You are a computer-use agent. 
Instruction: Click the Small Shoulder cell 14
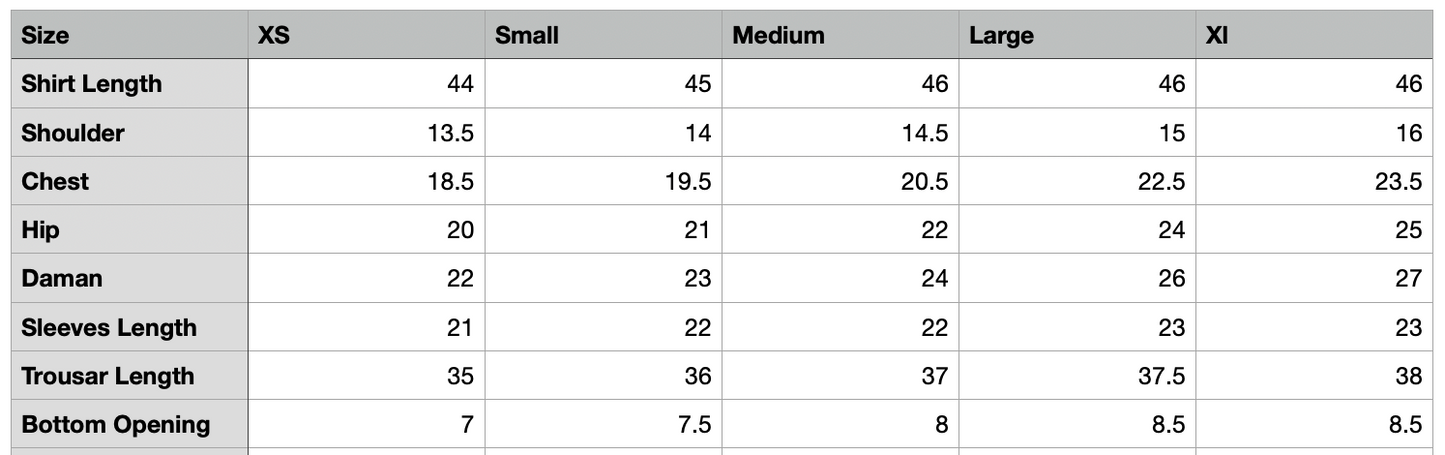[603, 132]
